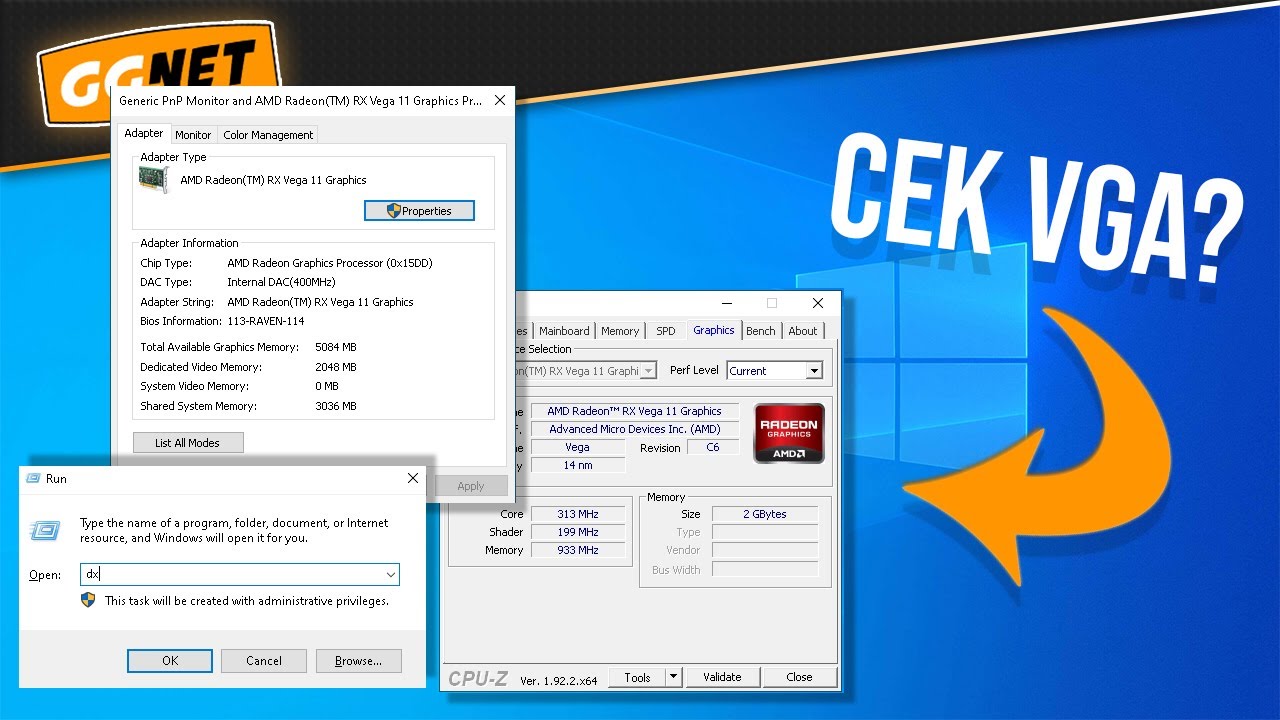The width and height of the screenshot is (1280, 720).
Task: Cancel the Run dialog
Action: 264,661
